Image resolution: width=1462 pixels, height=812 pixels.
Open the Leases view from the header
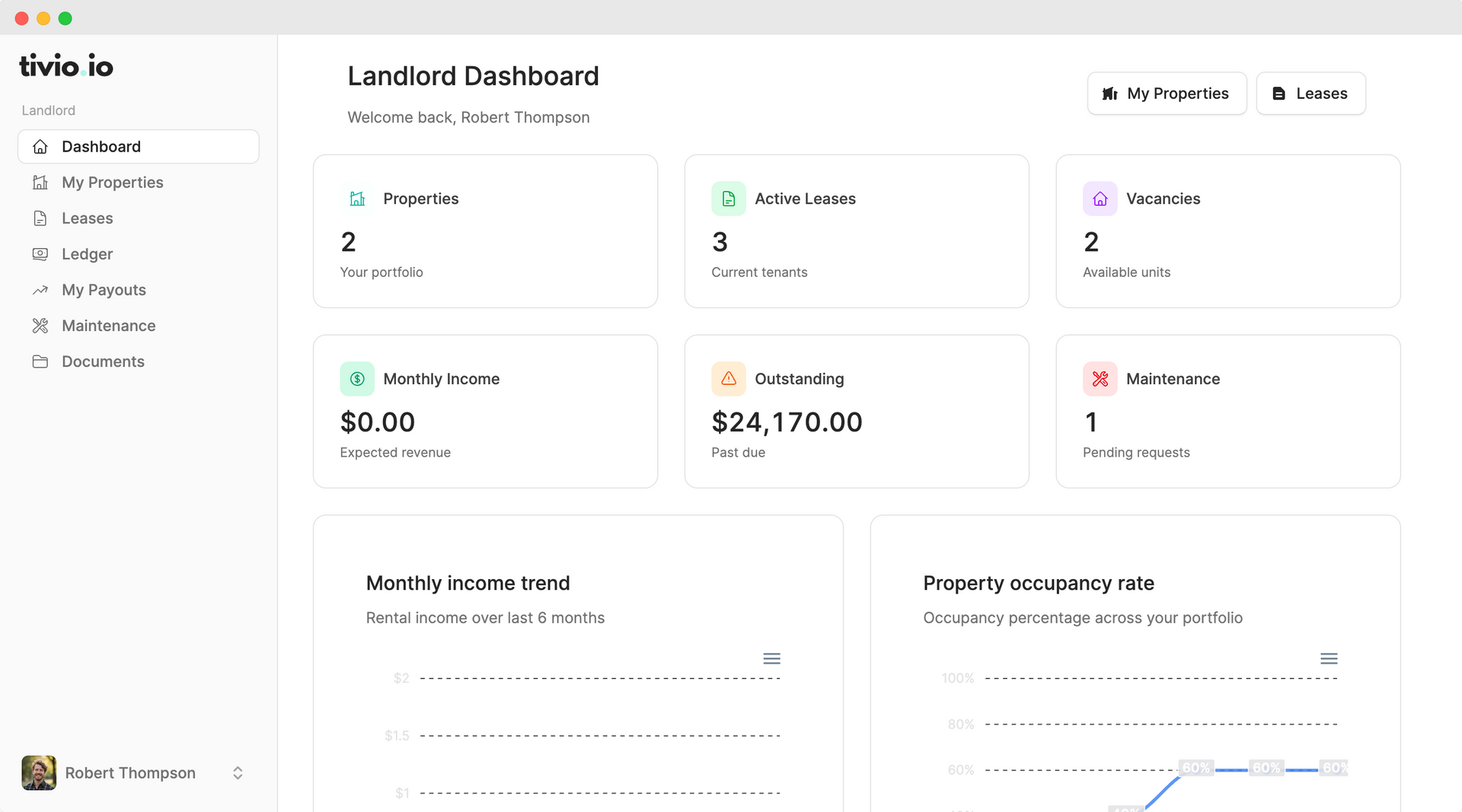pos(1310,93)
